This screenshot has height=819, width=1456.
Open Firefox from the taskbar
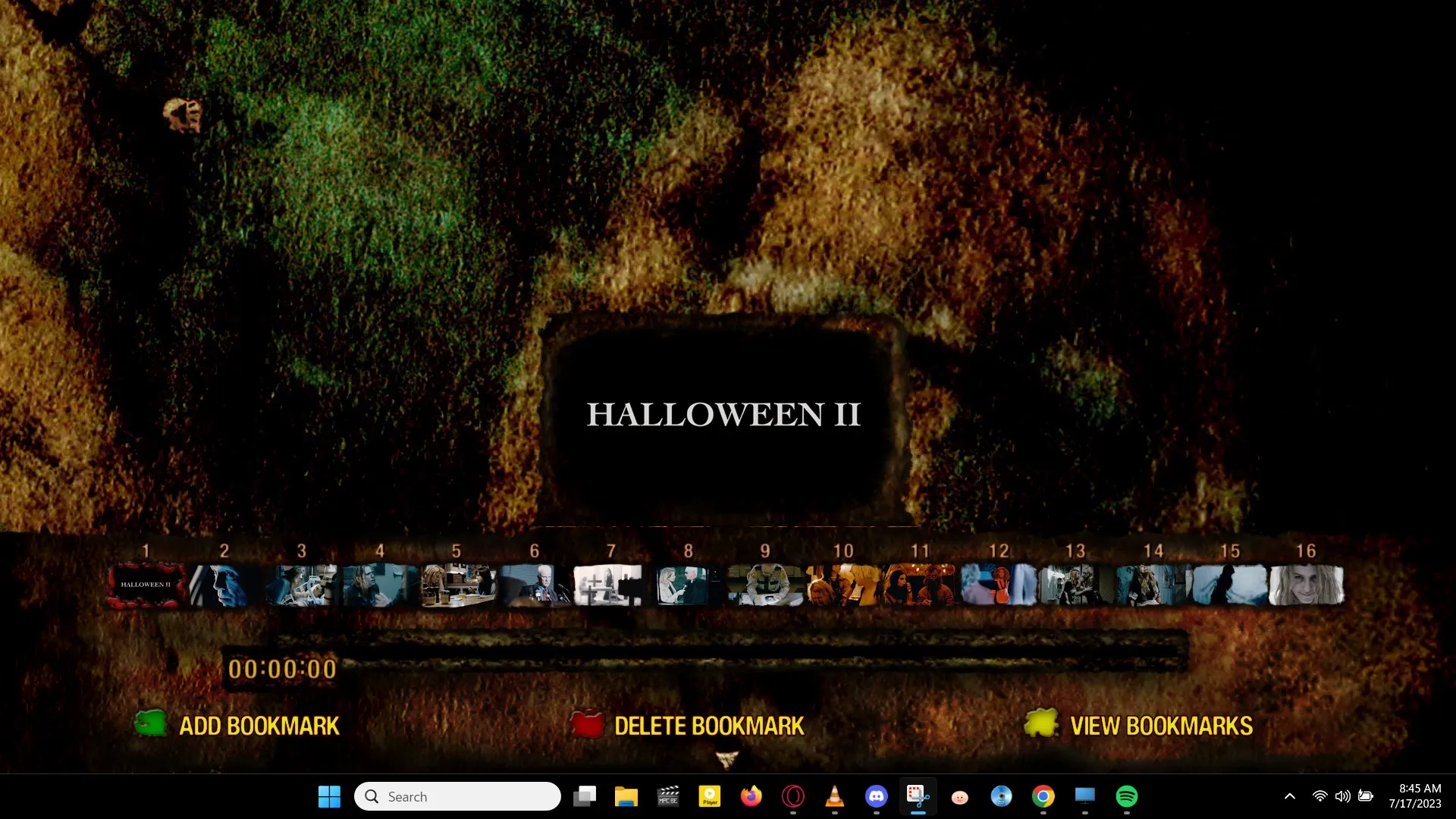click(752, 796)
